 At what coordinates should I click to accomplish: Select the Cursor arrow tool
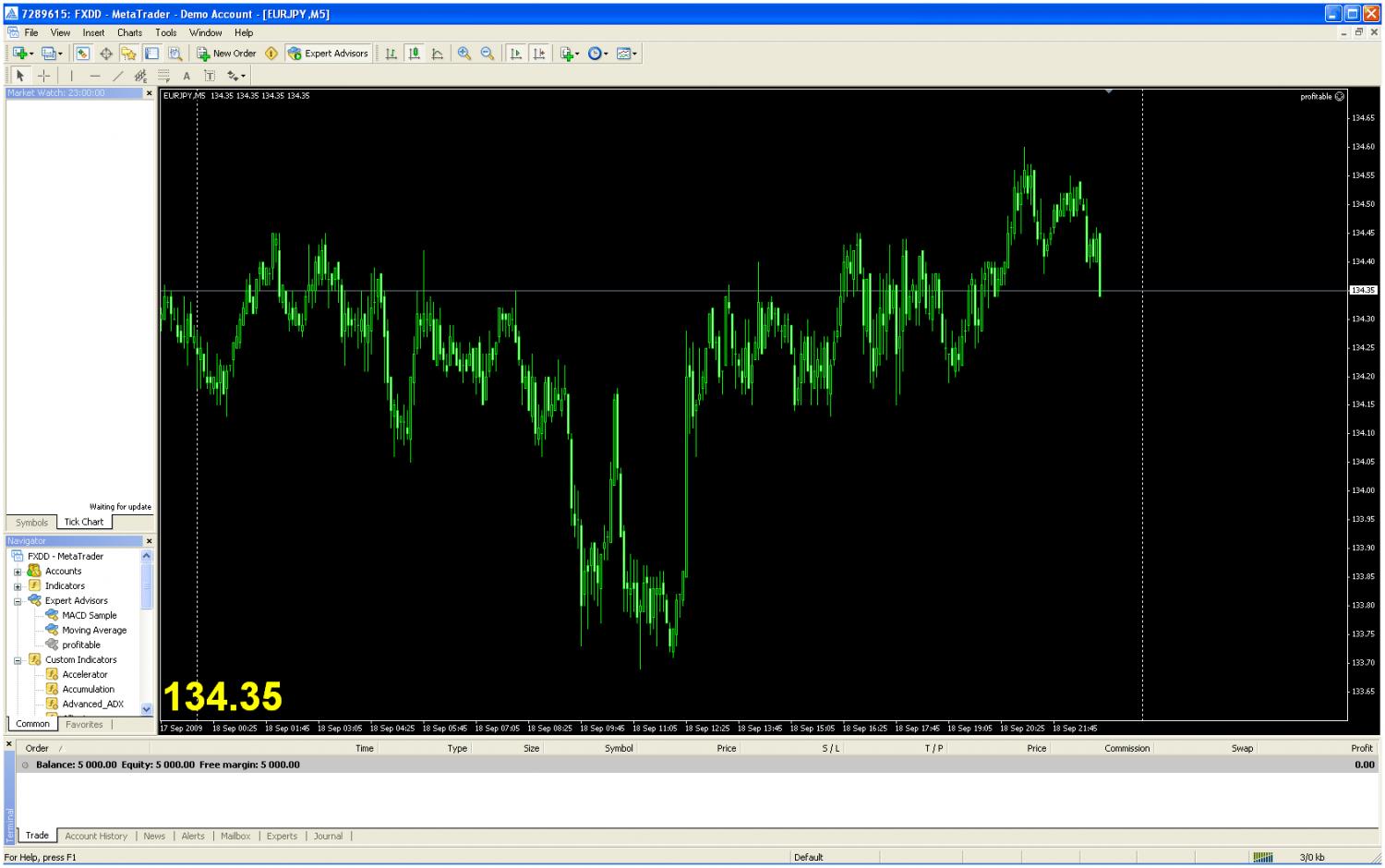click(20, 76)
